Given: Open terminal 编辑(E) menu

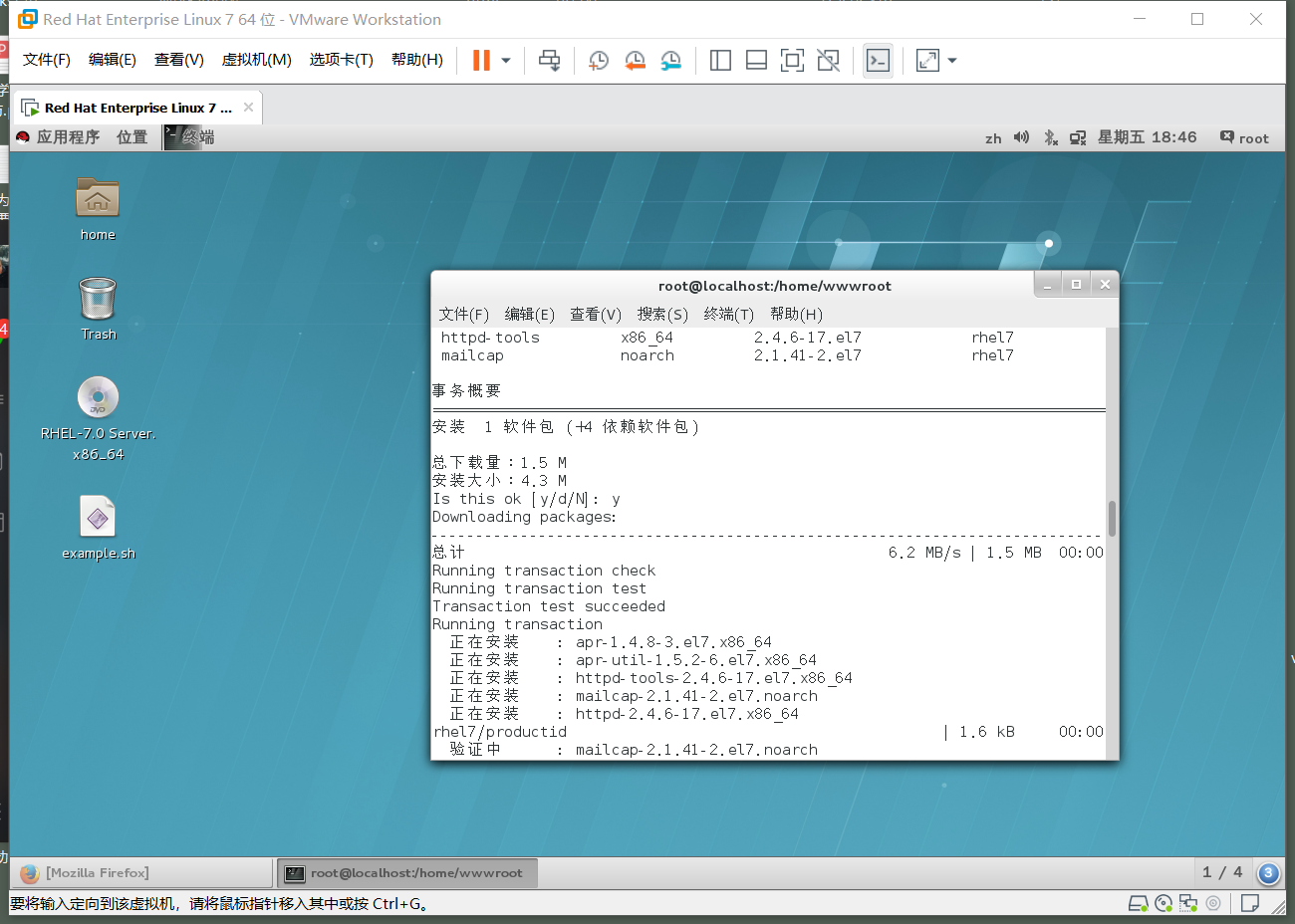Looking at the screenshot, I should (x=530, y=315).
